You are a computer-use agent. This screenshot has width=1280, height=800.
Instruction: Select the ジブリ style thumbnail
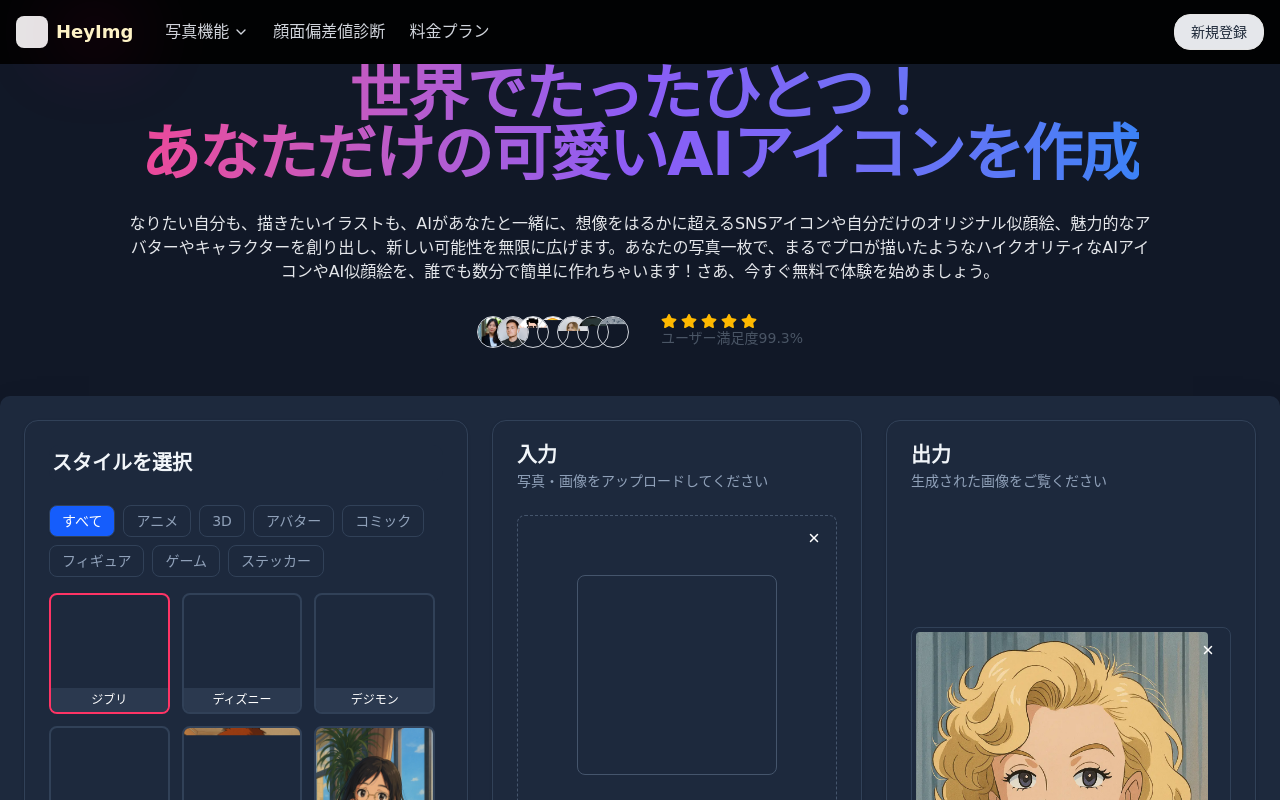point(109,652)
